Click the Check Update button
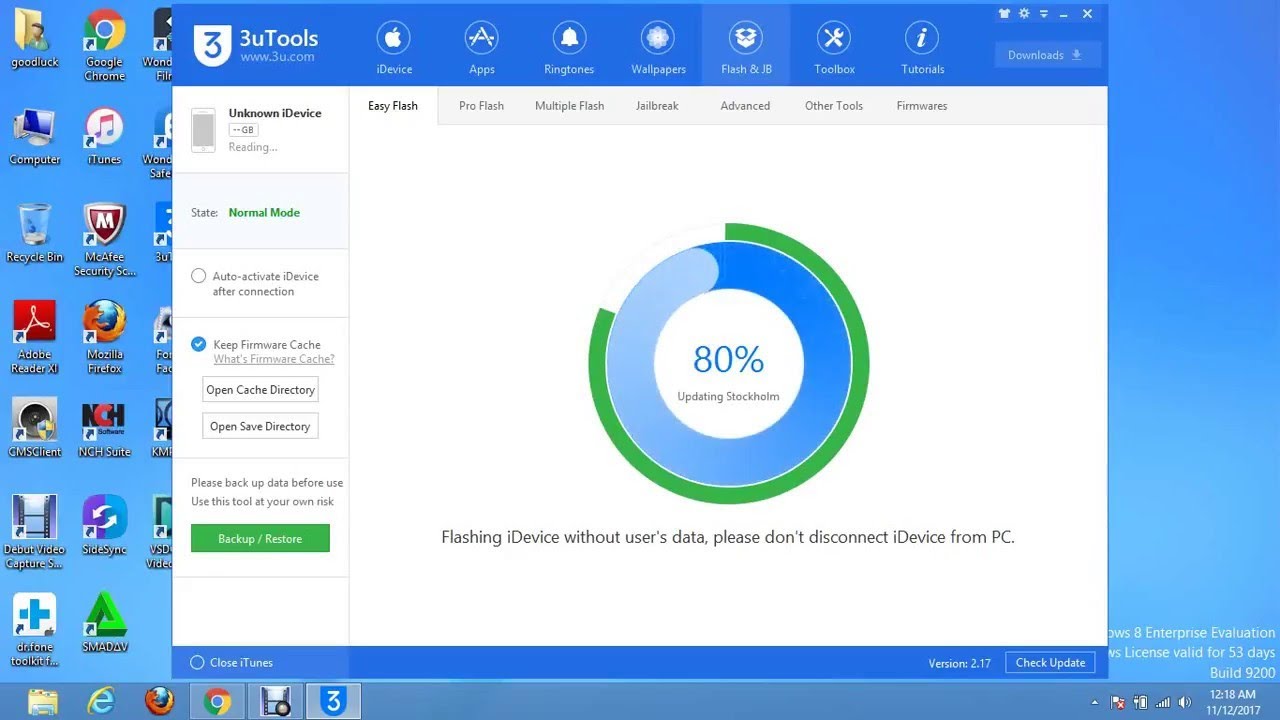 pos(1050,663)
